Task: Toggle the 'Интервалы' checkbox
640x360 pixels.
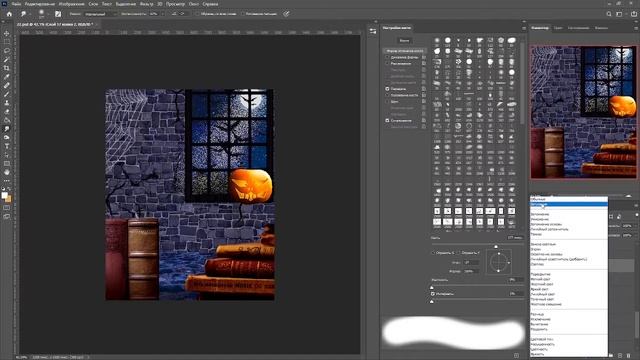Action: click(x=433, y=293)
